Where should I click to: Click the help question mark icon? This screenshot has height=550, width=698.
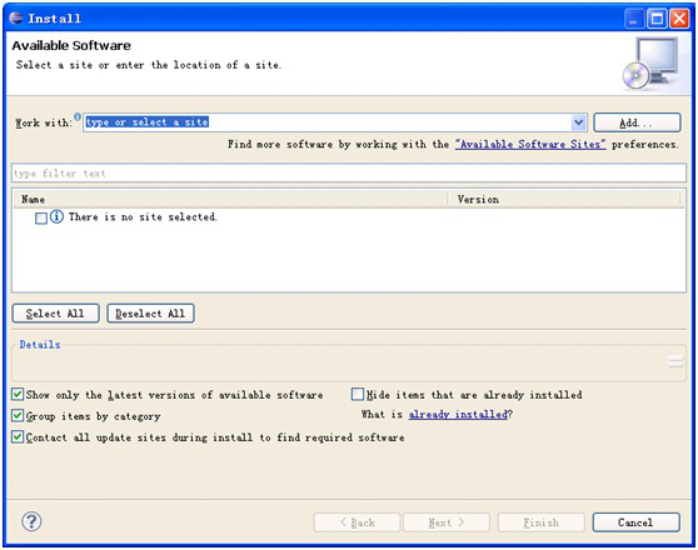tap(32, 522)
